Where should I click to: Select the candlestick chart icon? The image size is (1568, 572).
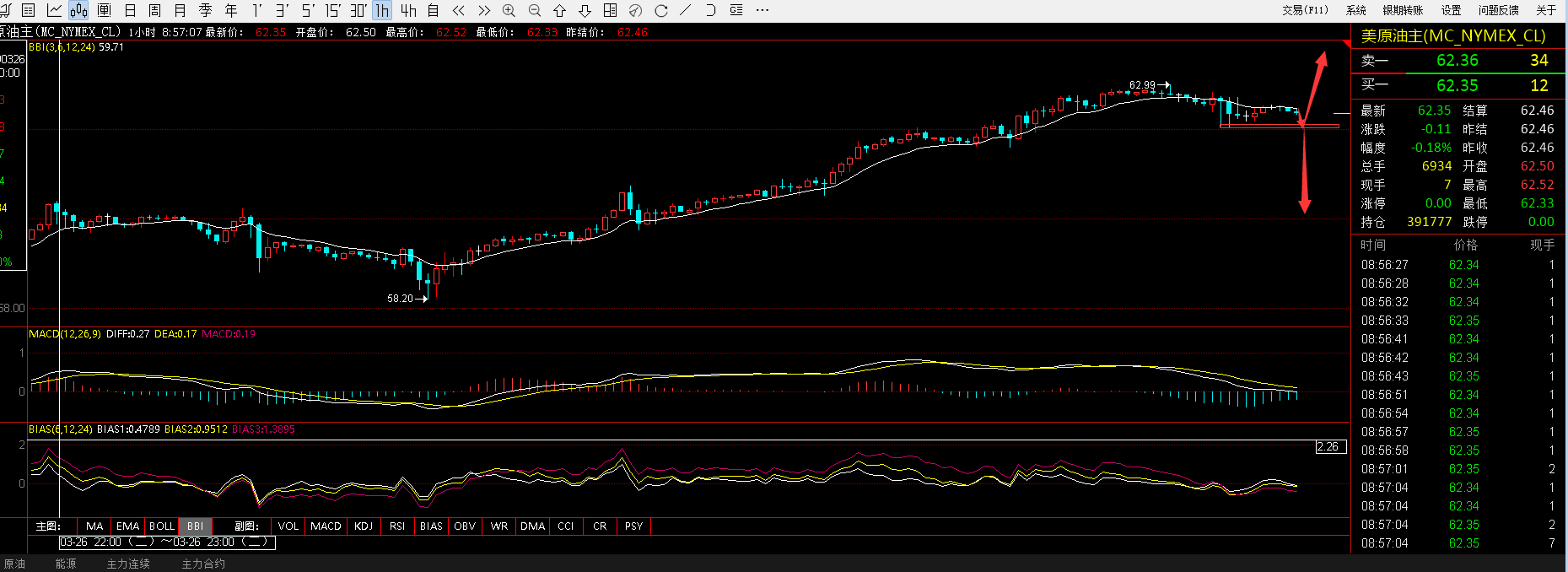point(78,10)
